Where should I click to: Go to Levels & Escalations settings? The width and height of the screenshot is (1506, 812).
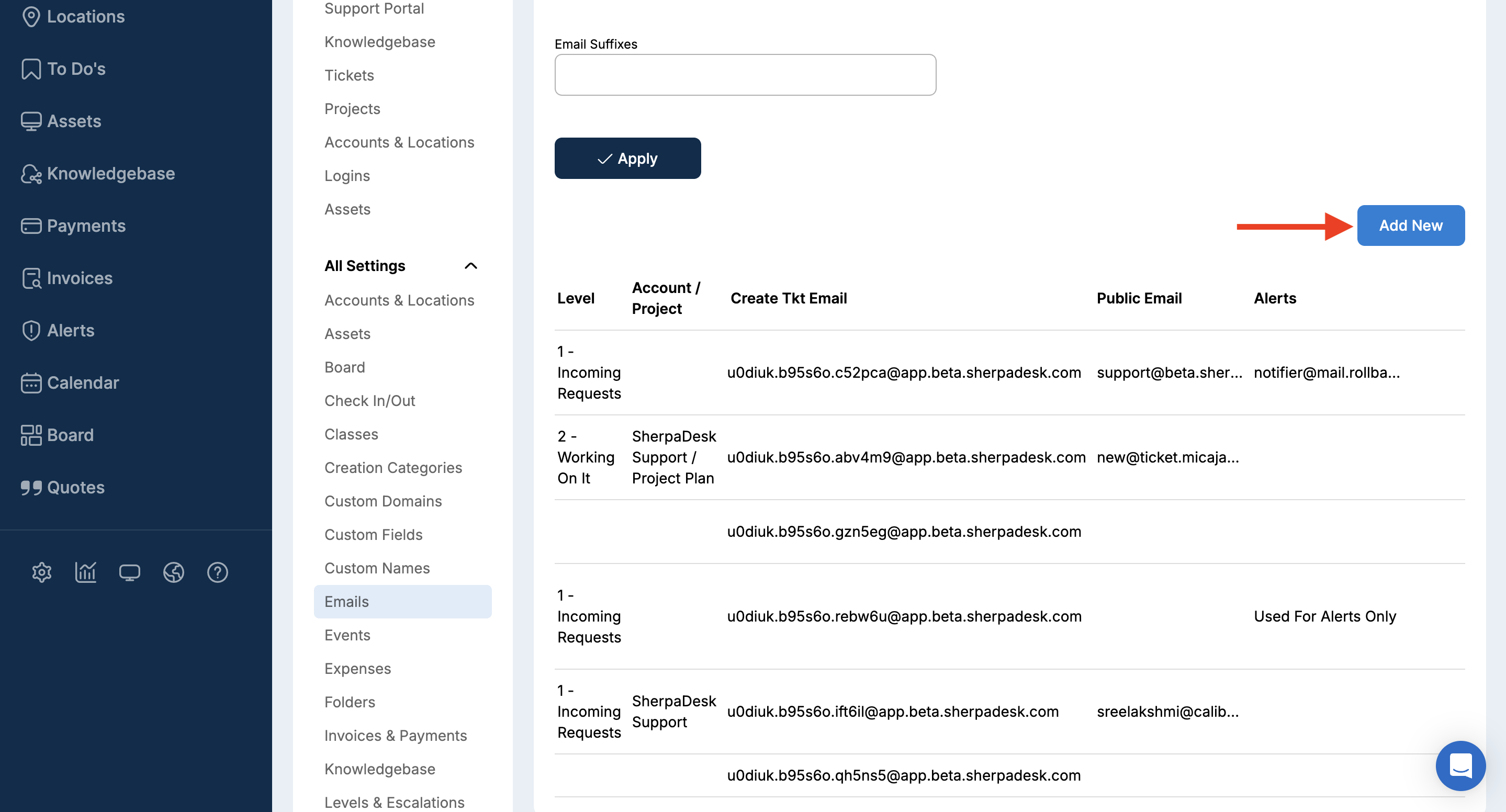pos(394,802)
